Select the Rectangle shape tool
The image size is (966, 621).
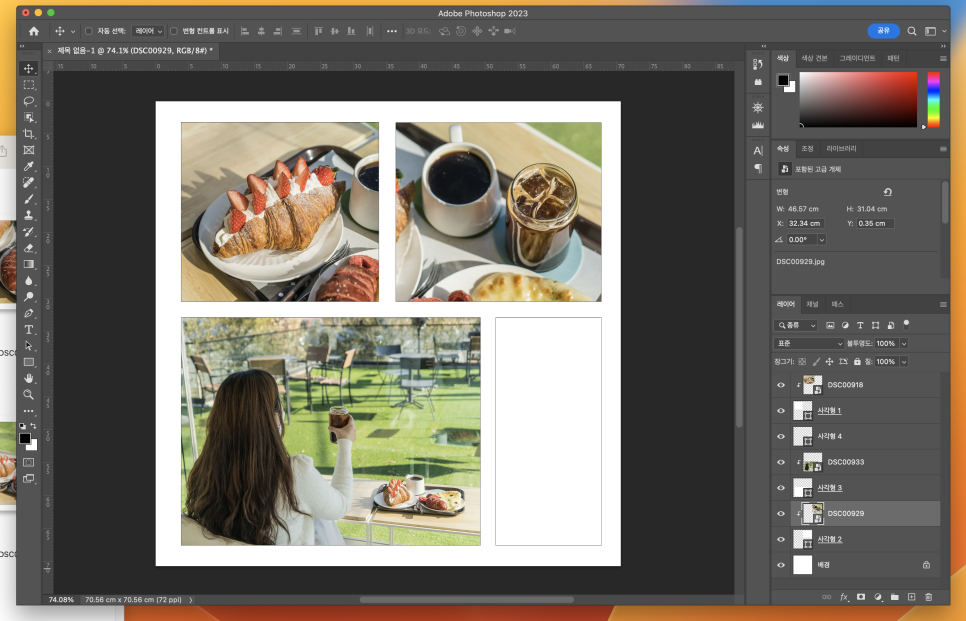(28, 362)
